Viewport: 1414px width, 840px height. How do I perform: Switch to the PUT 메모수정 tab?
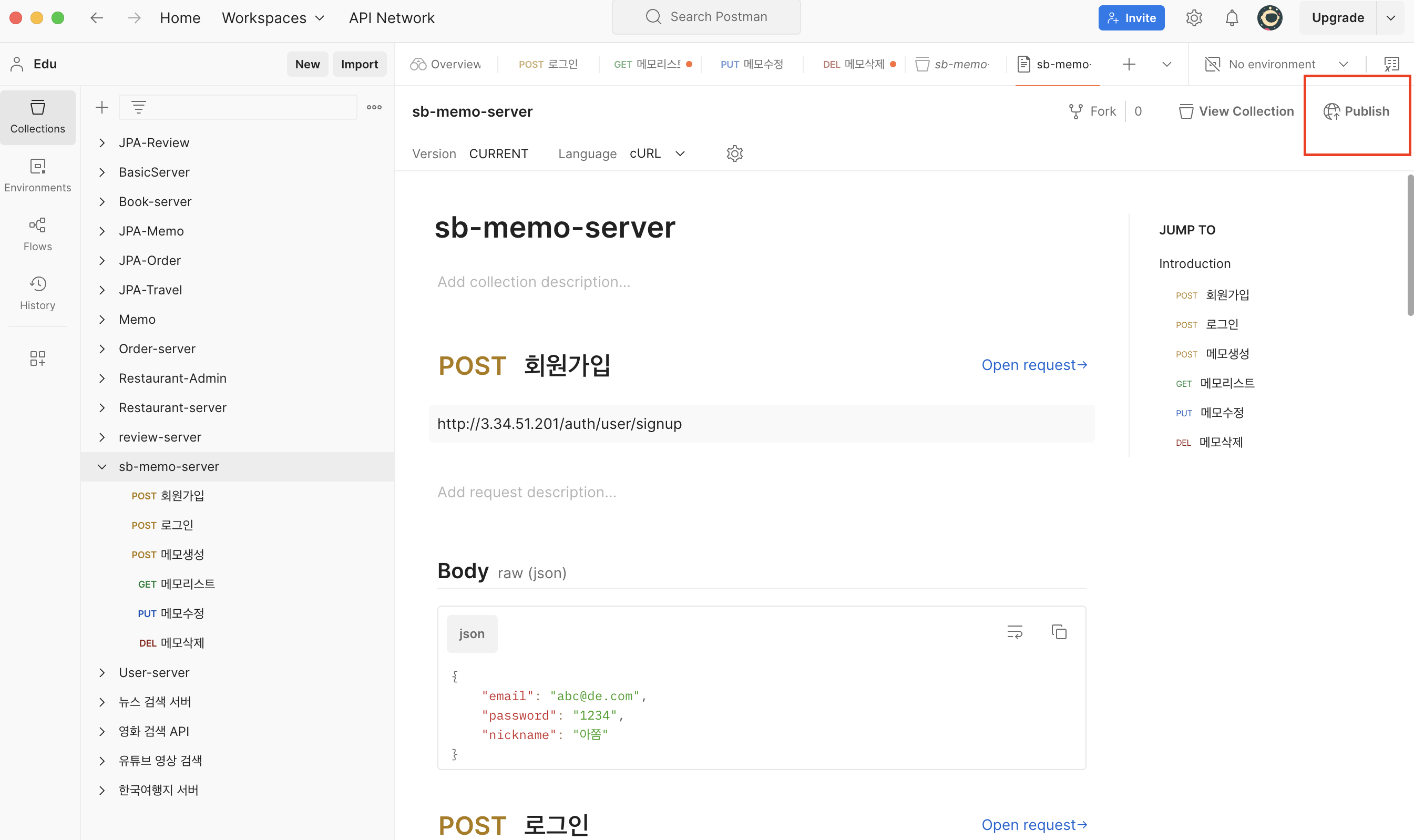(751, 64)
